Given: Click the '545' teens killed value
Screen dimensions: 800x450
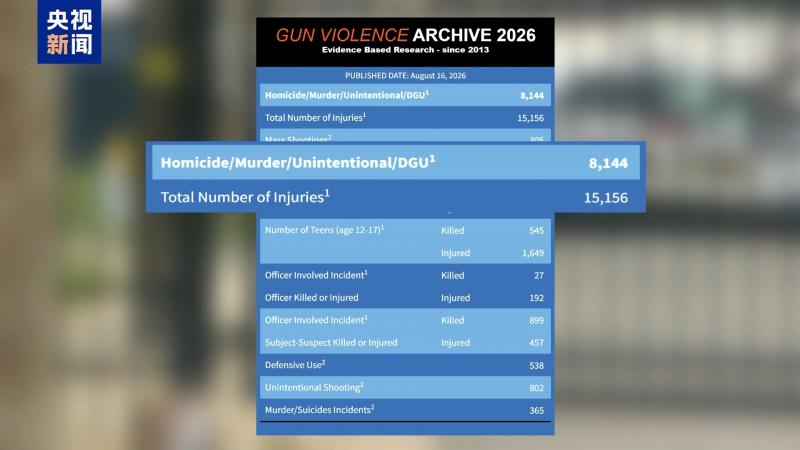Looking at the screenshot, I should [536, 231].
